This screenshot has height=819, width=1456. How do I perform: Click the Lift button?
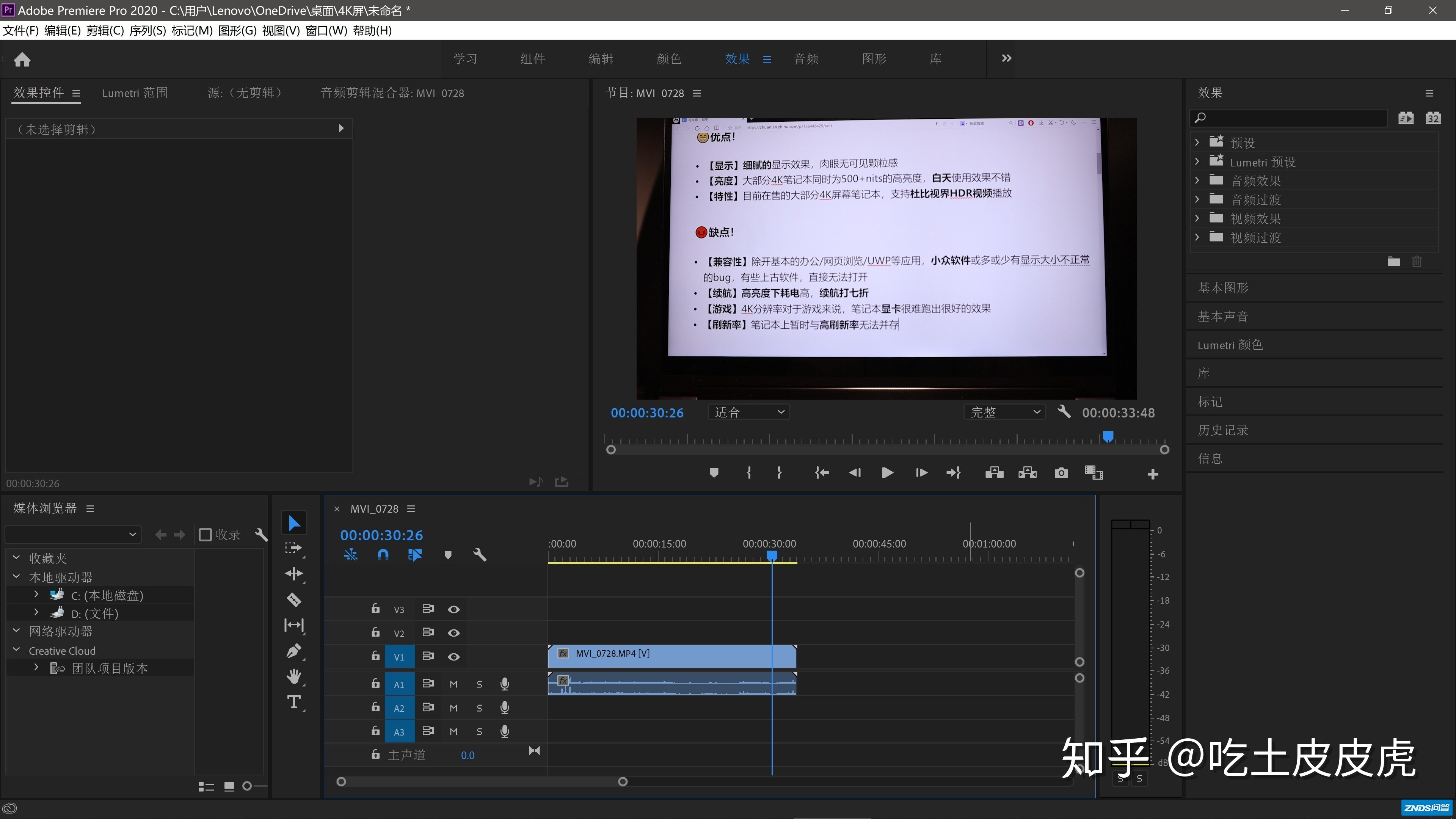(x=994, y=473)
